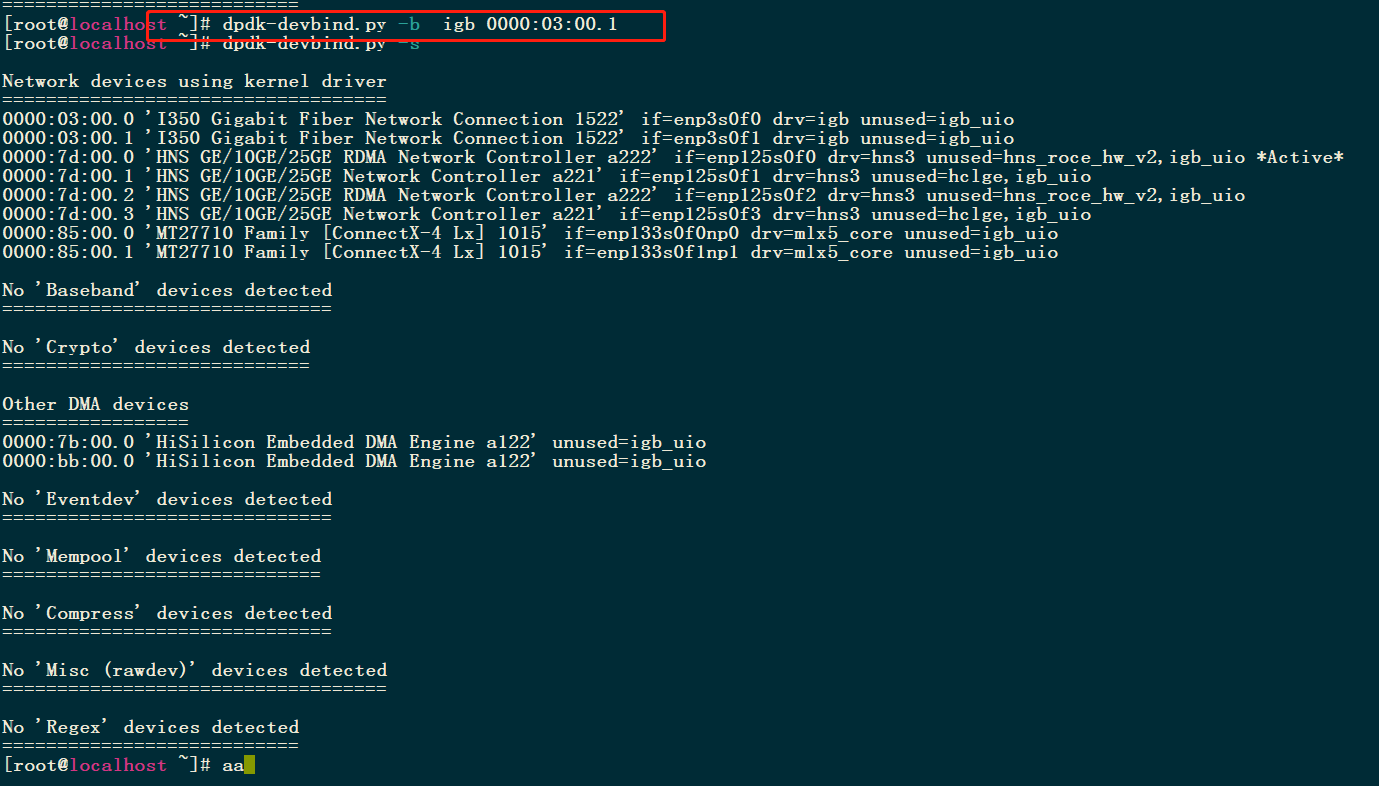Click the "No 'Misc (rawdev)' devices detected" line
This screenshot has height=786, width=1379.
[x=194, y=670]
